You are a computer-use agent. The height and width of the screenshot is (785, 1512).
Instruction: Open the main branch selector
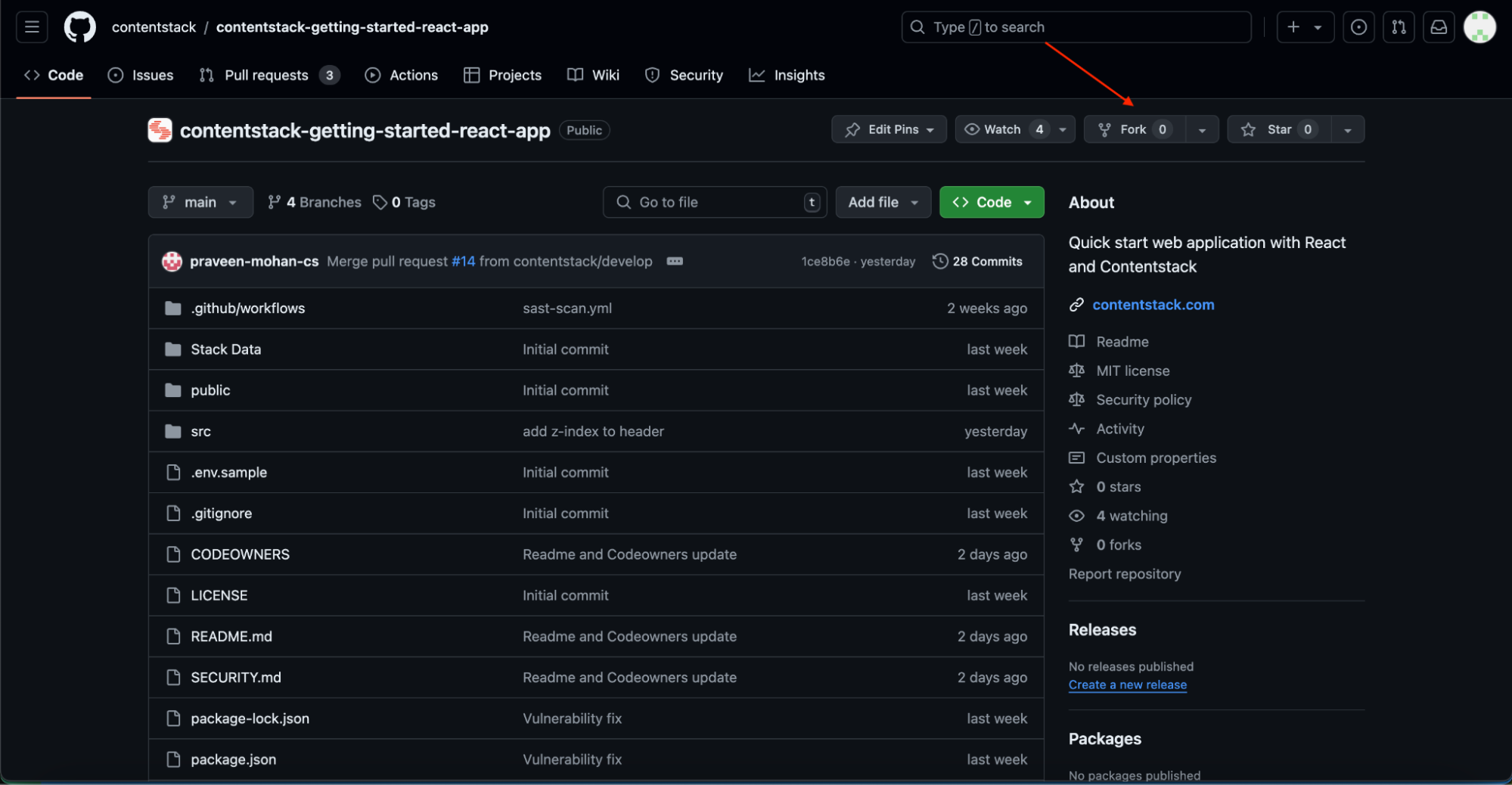(200, 202)
